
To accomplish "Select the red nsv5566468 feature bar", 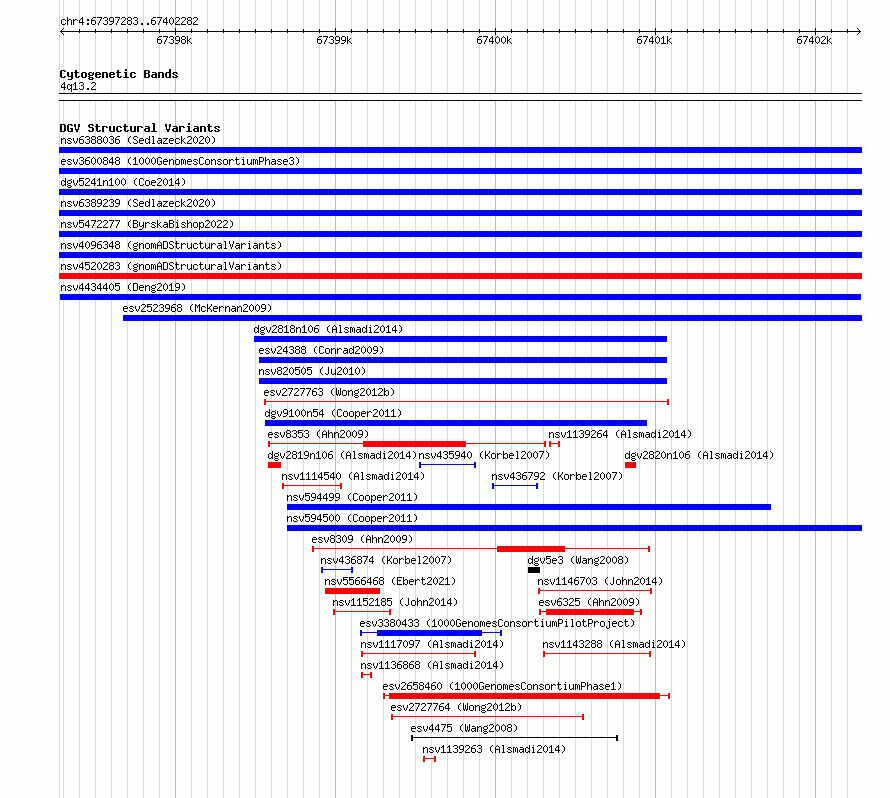I will 352,591.
